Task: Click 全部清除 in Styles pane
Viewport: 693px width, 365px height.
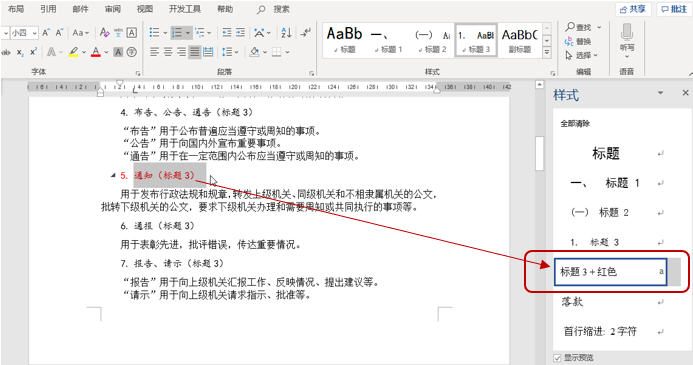Action: (575, 124)
